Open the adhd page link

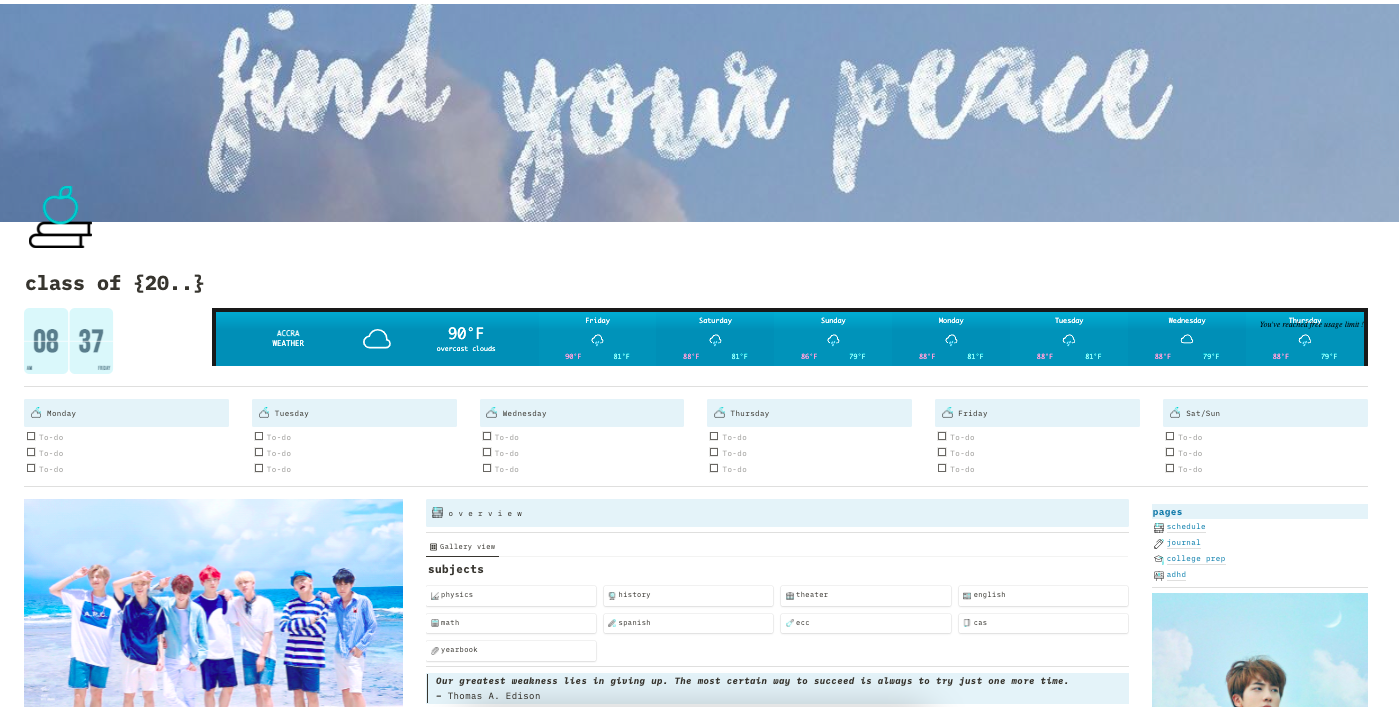pyautogui.click(x=1174, y=574)
